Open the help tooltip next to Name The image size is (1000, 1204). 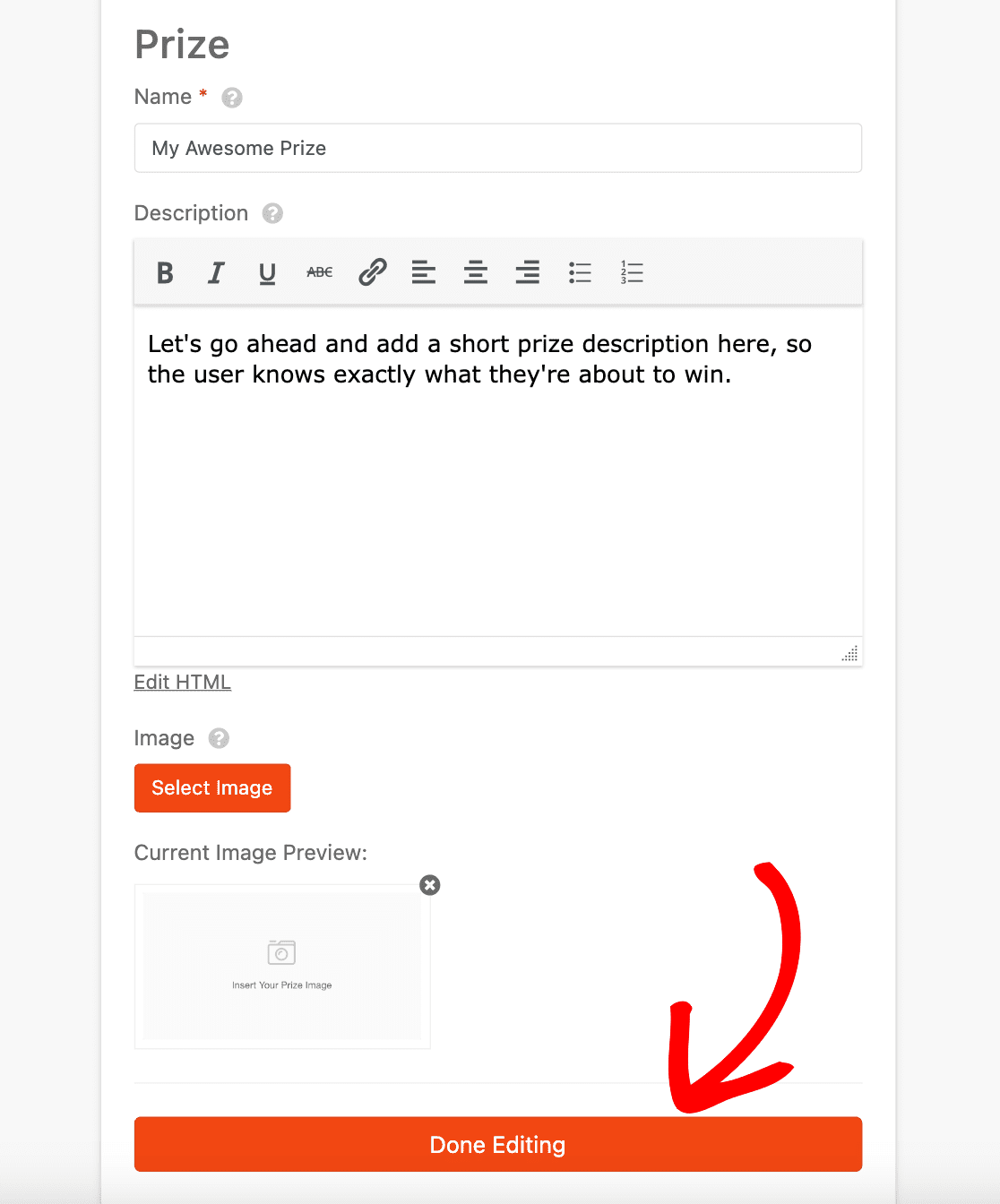(x=231, y=97)
